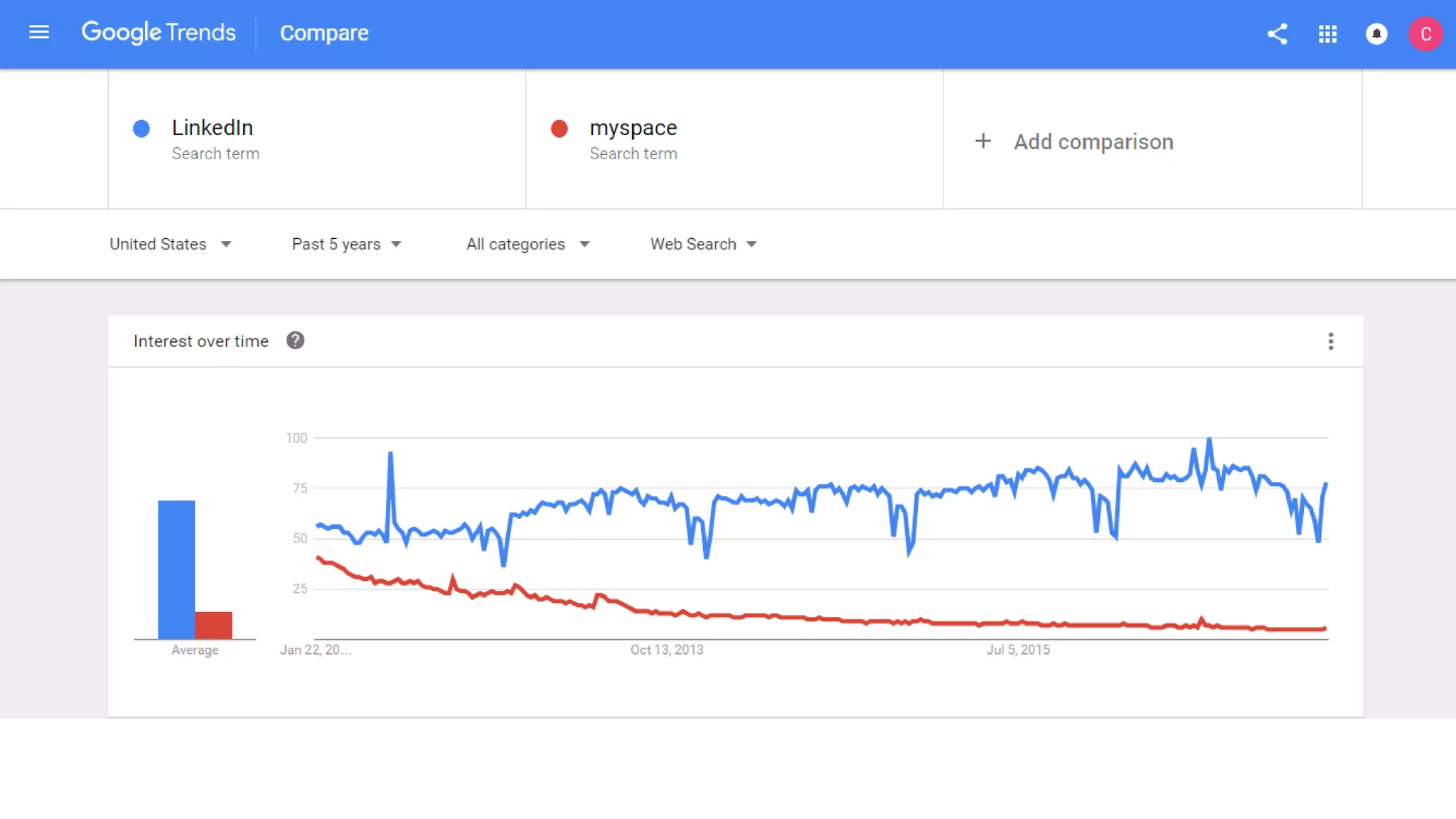
Task: Click the Add comparison button
Action: [1093, 141]
